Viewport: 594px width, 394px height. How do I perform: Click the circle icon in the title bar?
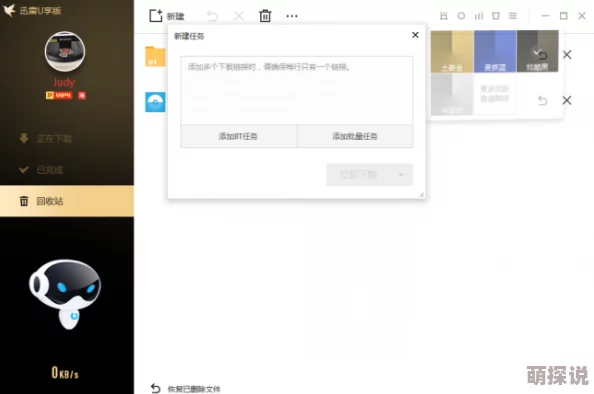click(461, 16)
